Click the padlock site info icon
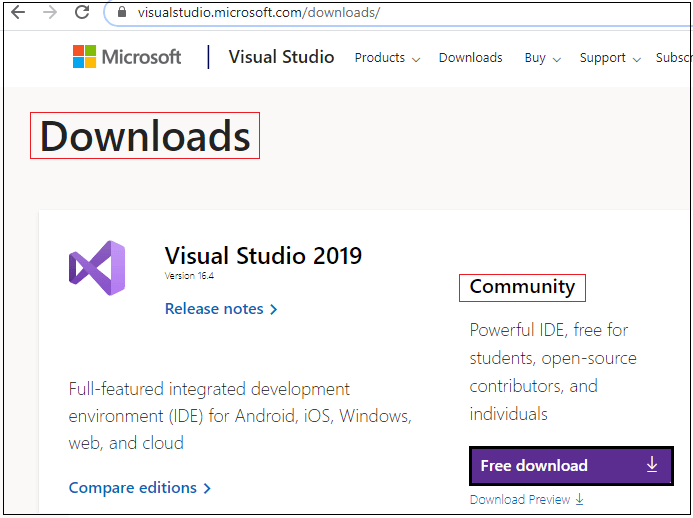 123,13
